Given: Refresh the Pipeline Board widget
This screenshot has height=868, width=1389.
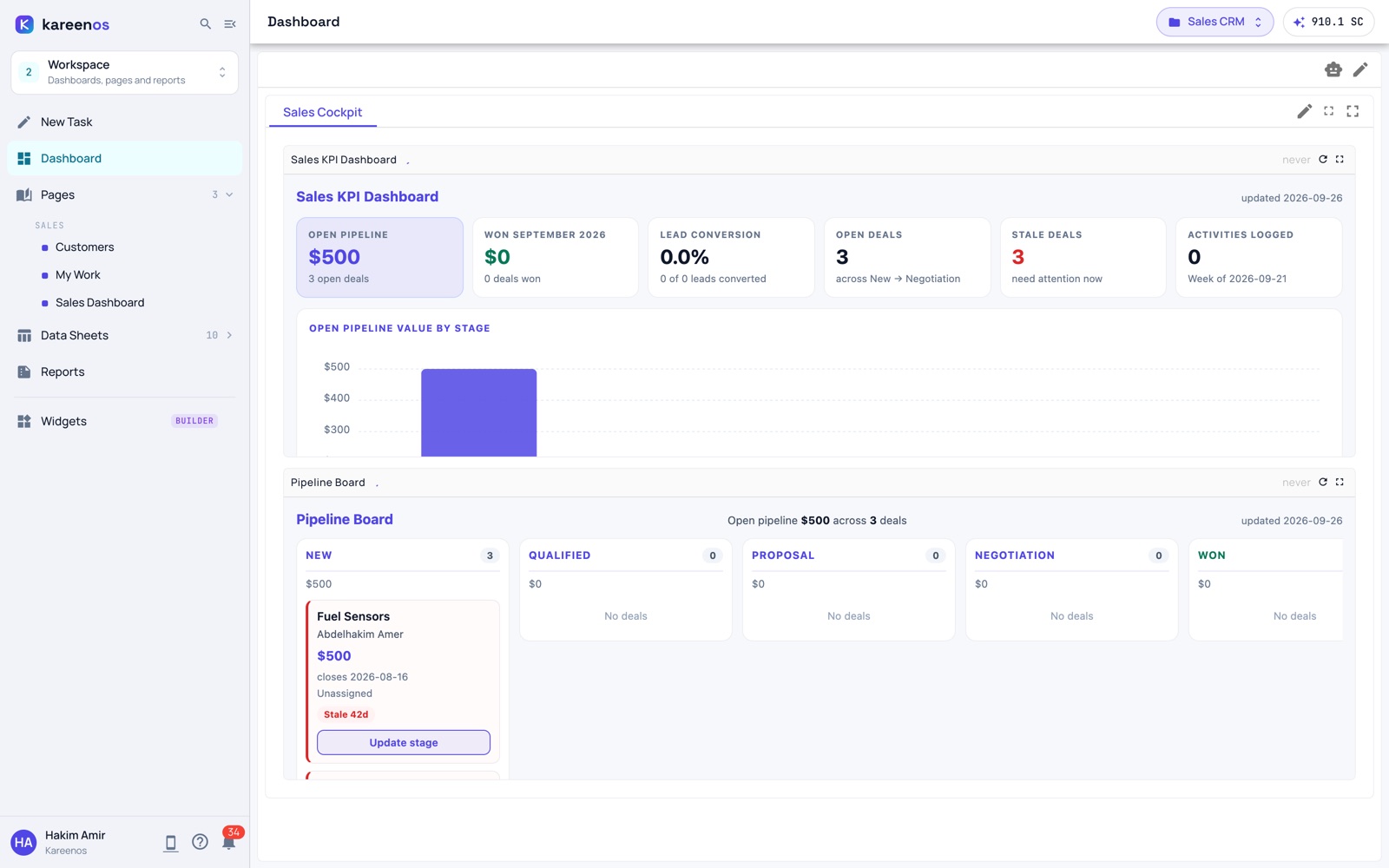Looking at the screenshot, I should 1323,483.
